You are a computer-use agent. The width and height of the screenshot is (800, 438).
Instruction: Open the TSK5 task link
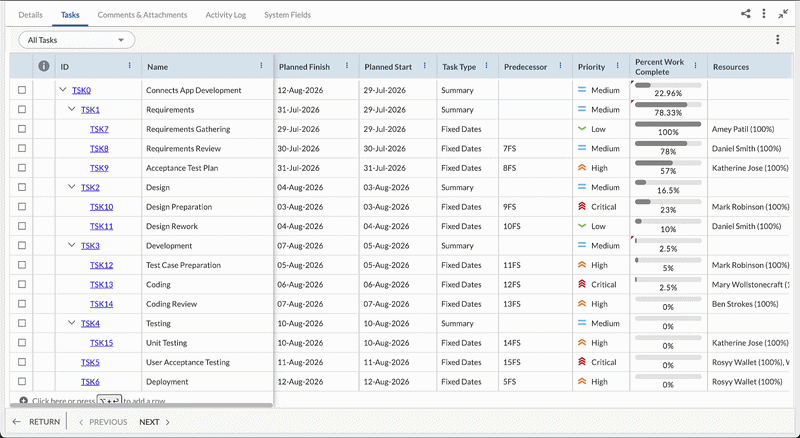[90, 362]
